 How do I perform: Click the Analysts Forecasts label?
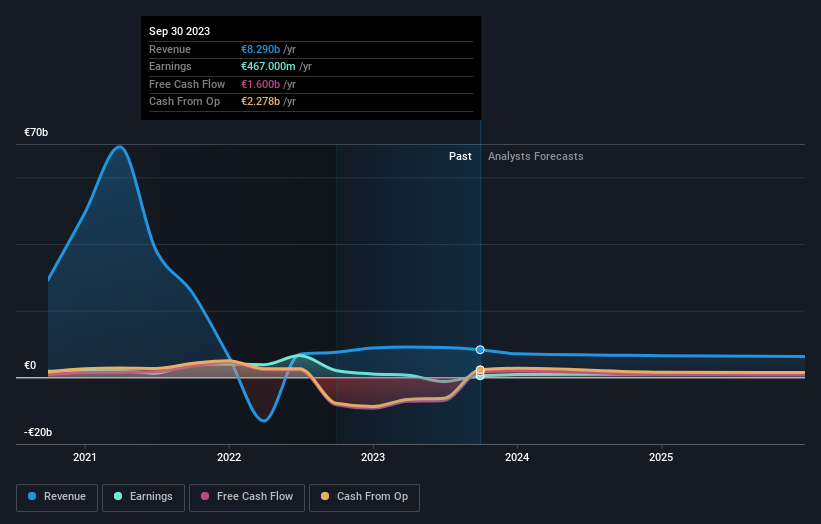tap(536, 156)
